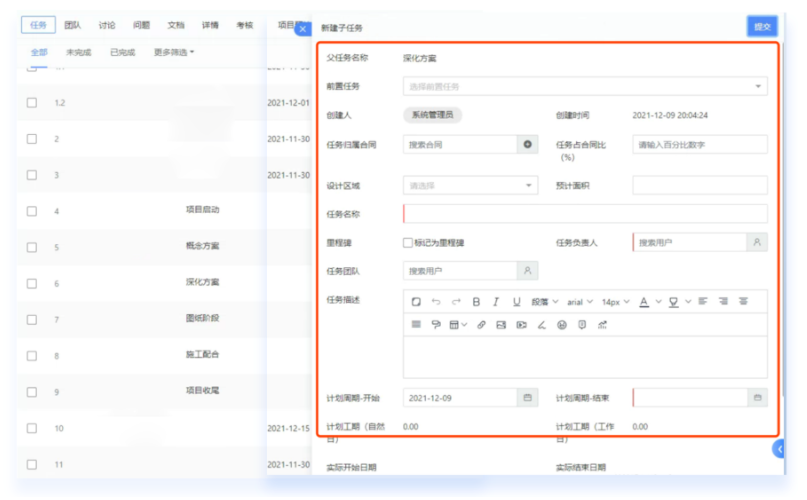
Task: Open user picker for task team
Action: [528, 270]
